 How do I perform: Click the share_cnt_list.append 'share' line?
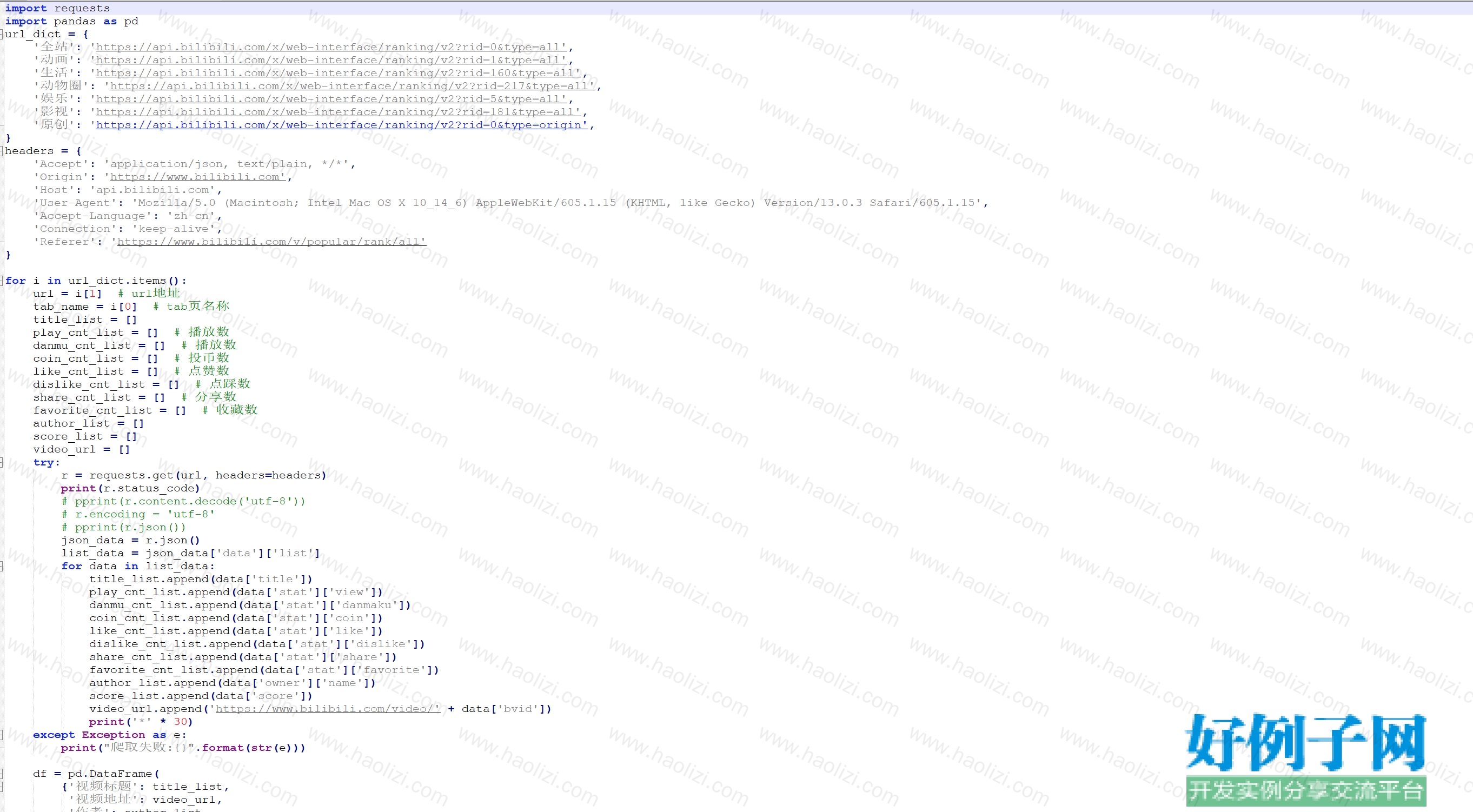pos(243,657)
